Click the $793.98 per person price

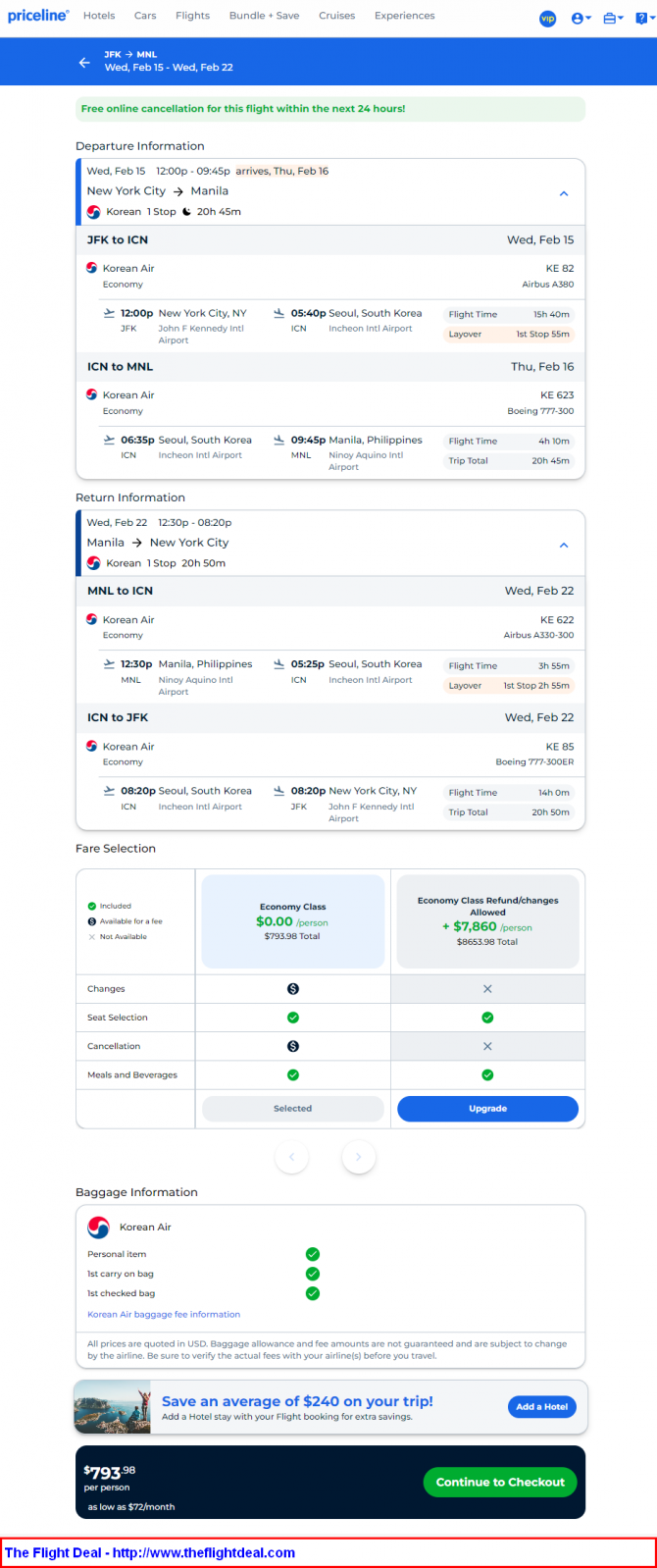tap(110, 1473)
